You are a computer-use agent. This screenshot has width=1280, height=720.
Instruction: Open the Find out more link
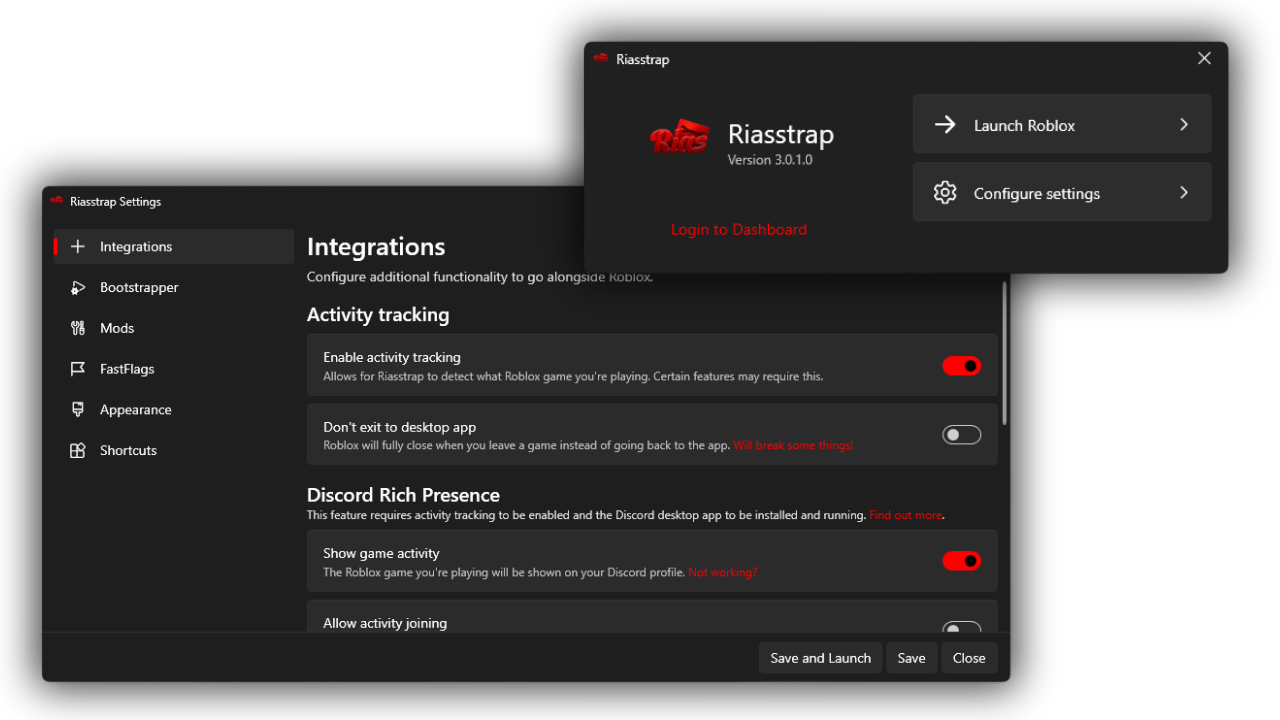click(x=905, y=515)
